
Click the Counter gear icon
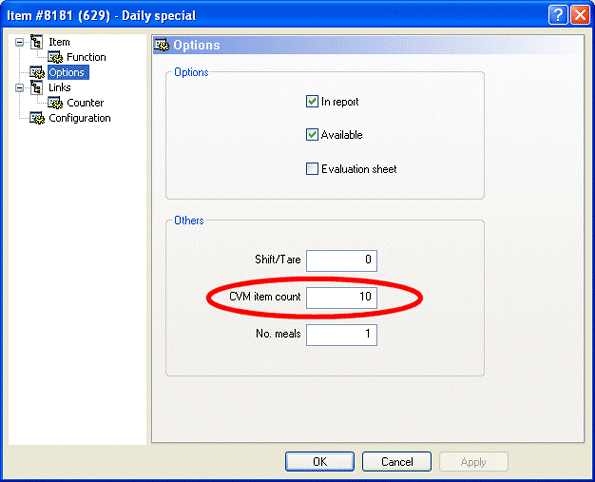click(x=55, y=103)
